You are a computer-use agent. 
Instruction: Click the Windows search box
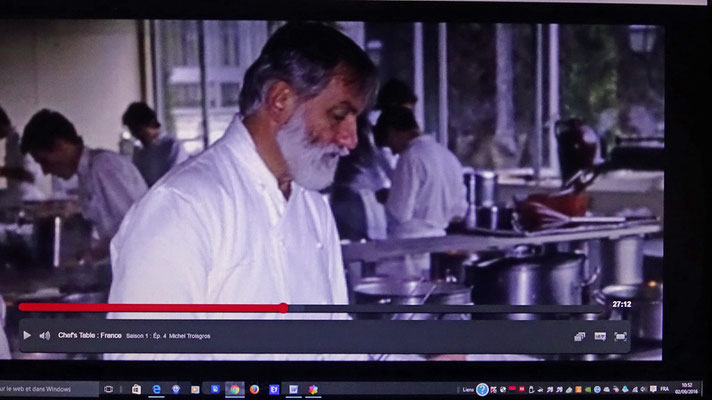point(48,389)
